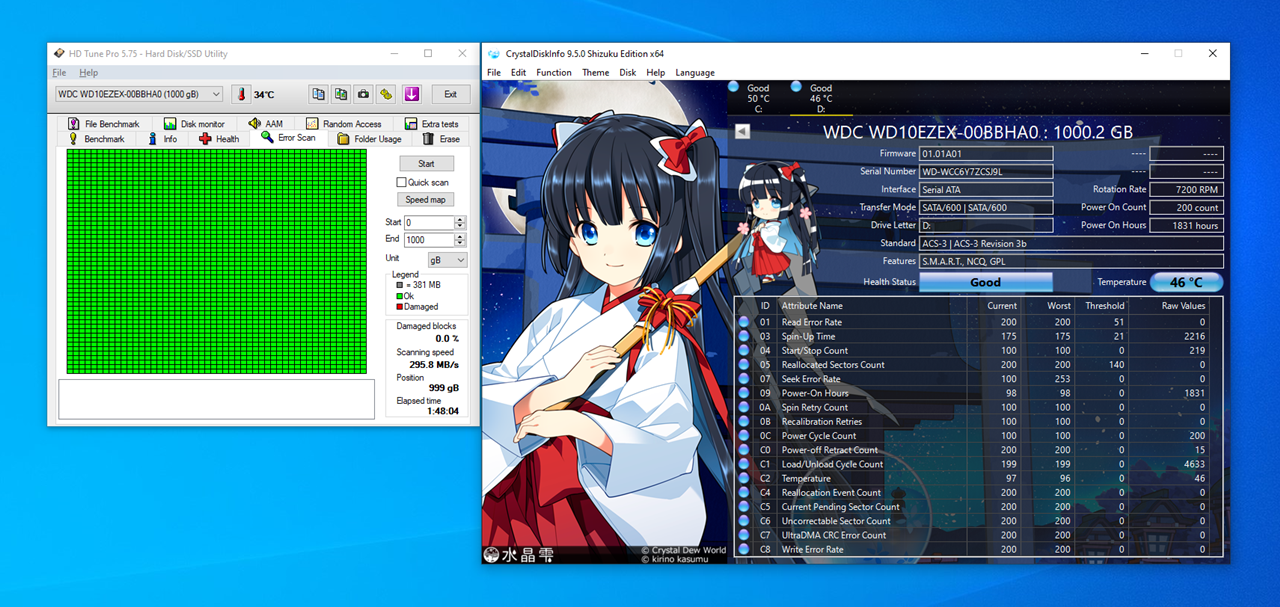The image size is (1280, 607).
Task: Click the previous disk arrow in CrystalDiskInfo
Action: click(x=742, y=131)
